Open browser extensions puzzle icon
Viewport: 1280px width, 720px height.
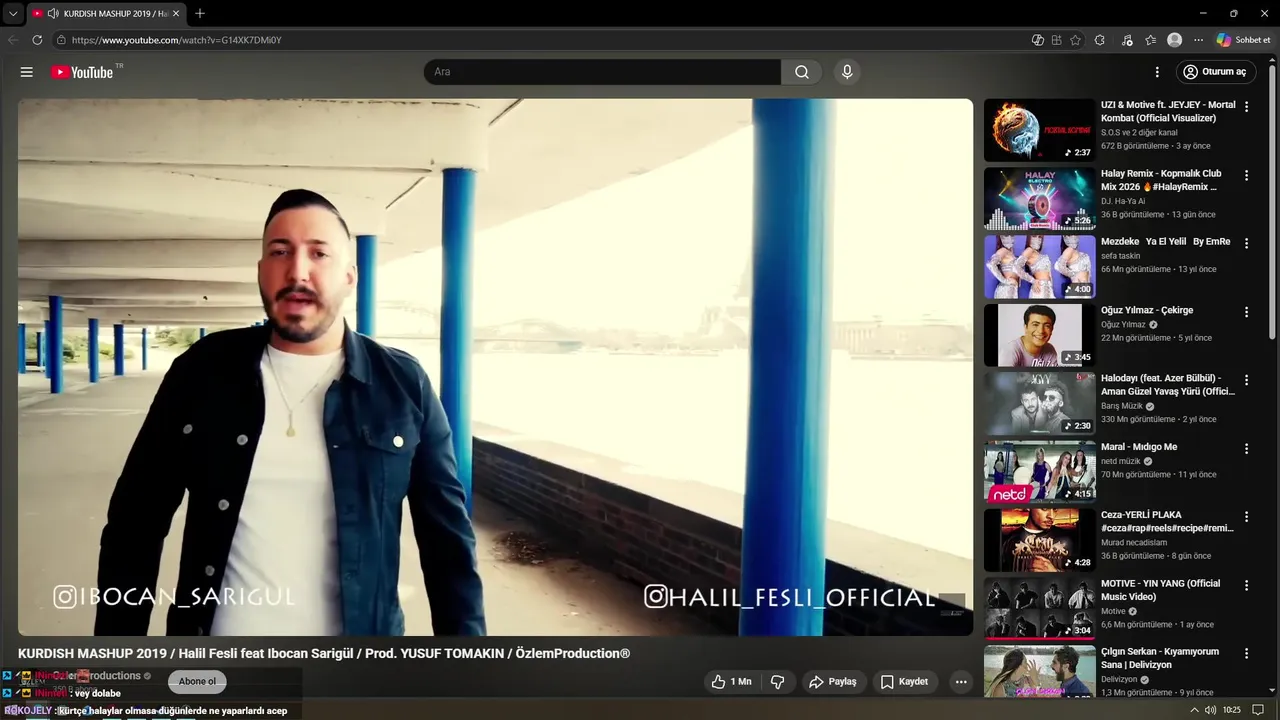coord(1100,40)
